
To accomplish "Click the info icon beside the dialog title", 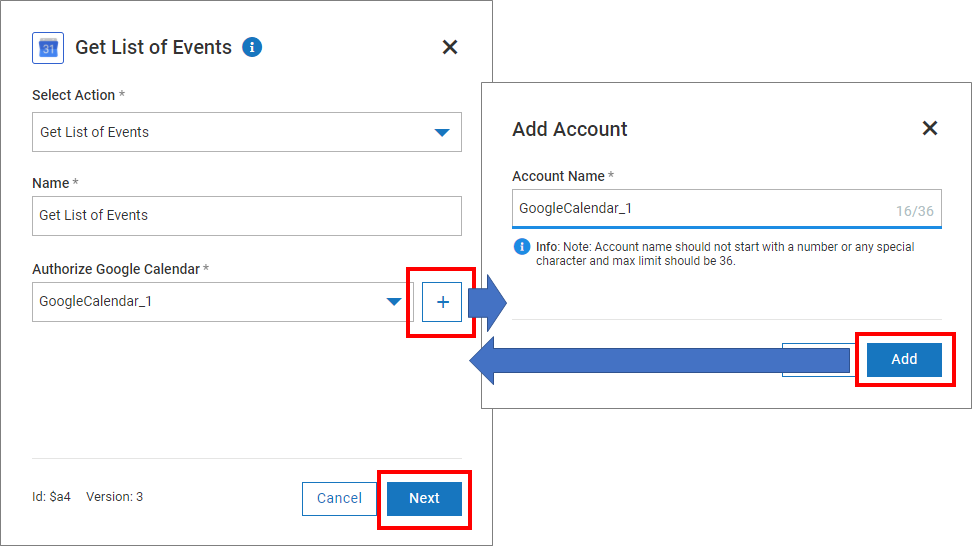I will tap(252, 47).
